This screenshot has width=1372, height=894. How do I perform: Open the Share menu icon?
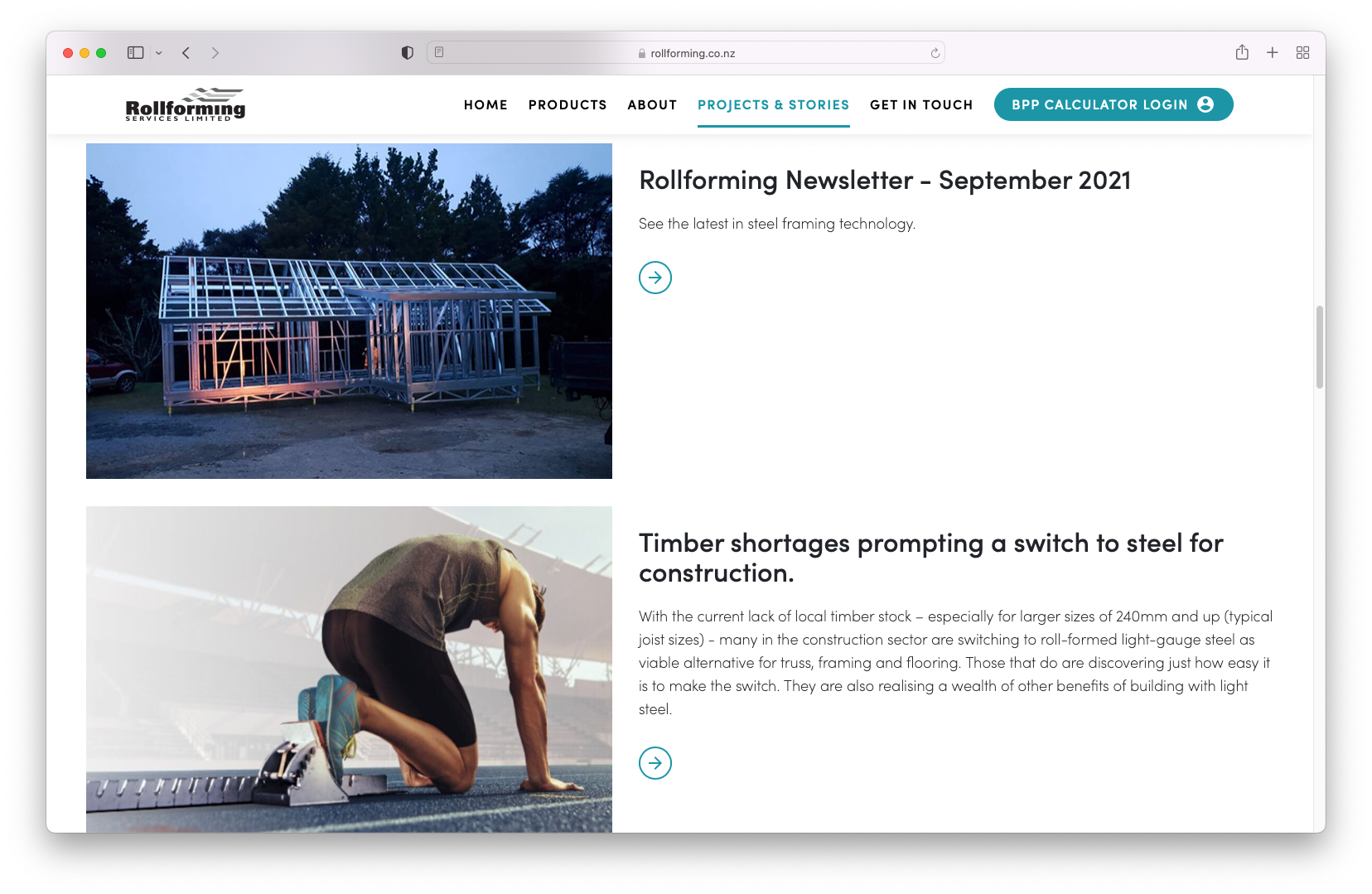(x=1242, y=52)
